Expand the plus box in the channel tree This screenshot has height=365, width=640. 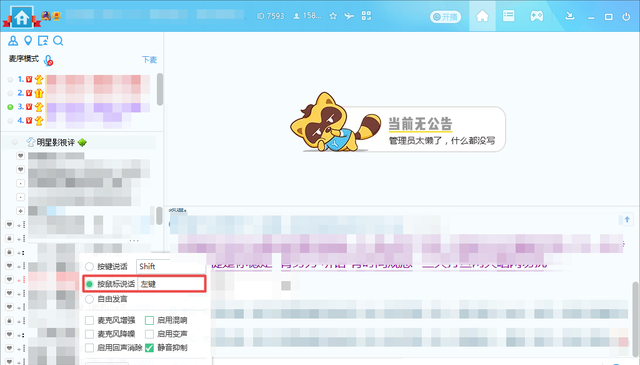[x=20, y=211]
